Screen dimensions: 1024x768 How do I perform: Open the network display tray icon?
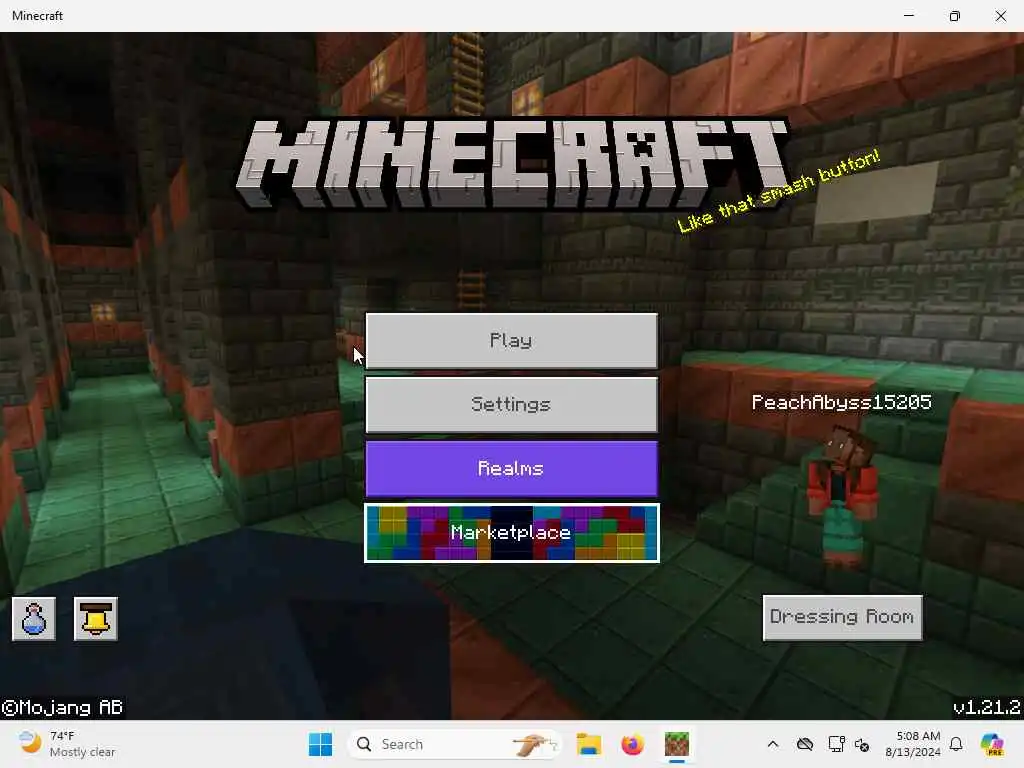836,744
